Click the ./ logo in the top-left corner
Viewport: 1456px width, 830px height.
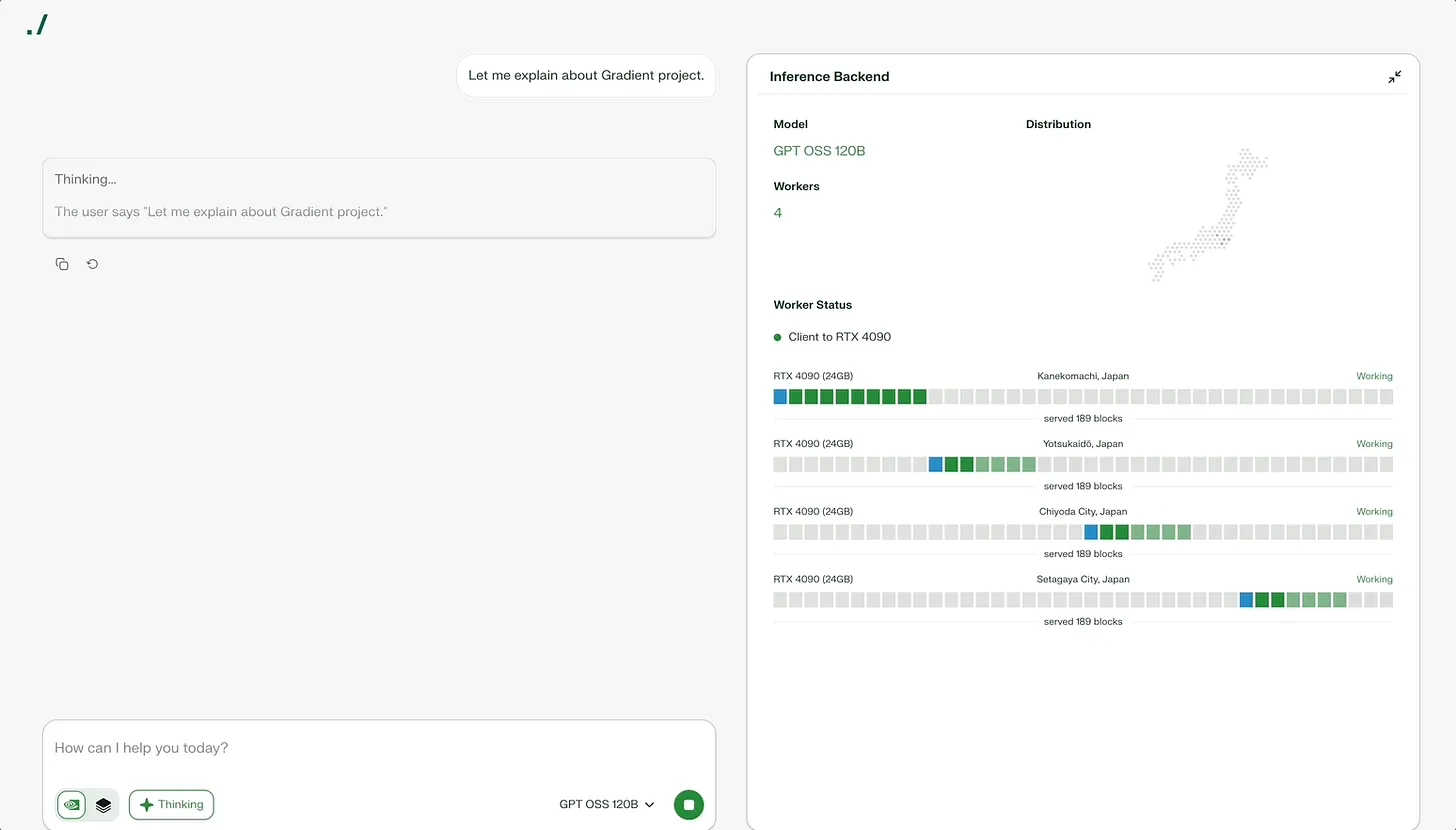tap(37, 26)
